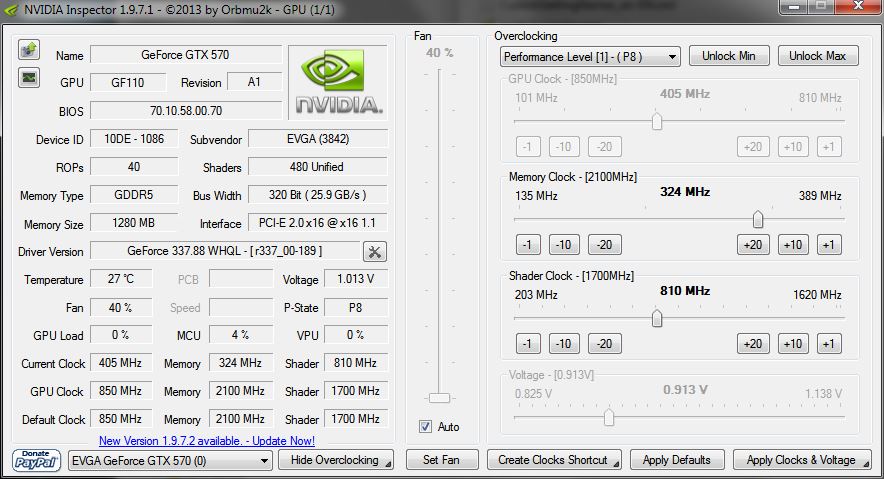Click the Set Fan button

pyautogui.click(x=442, y=460)
